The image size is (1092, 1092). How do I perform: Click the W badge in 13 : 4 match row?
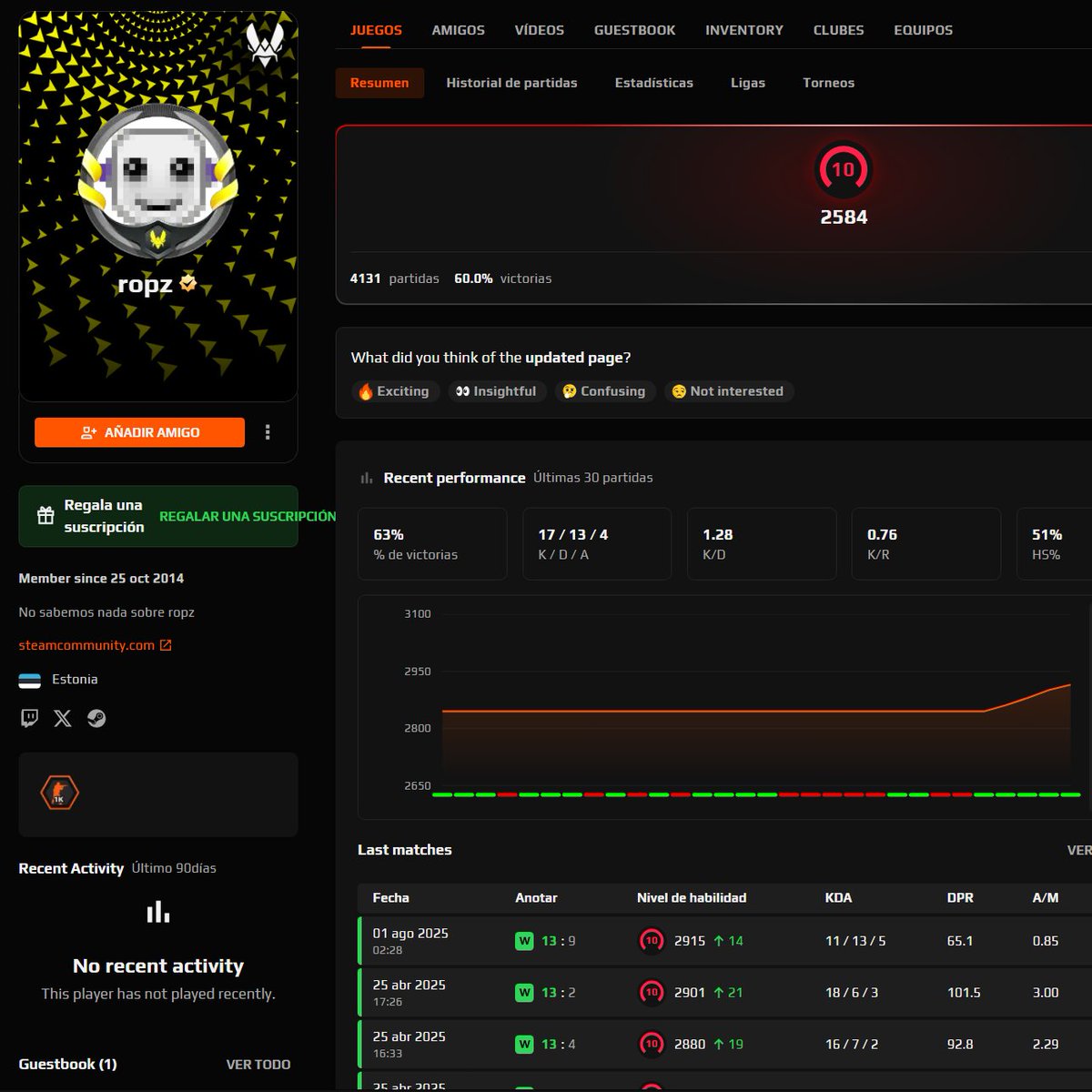[x=524, y=1045]
